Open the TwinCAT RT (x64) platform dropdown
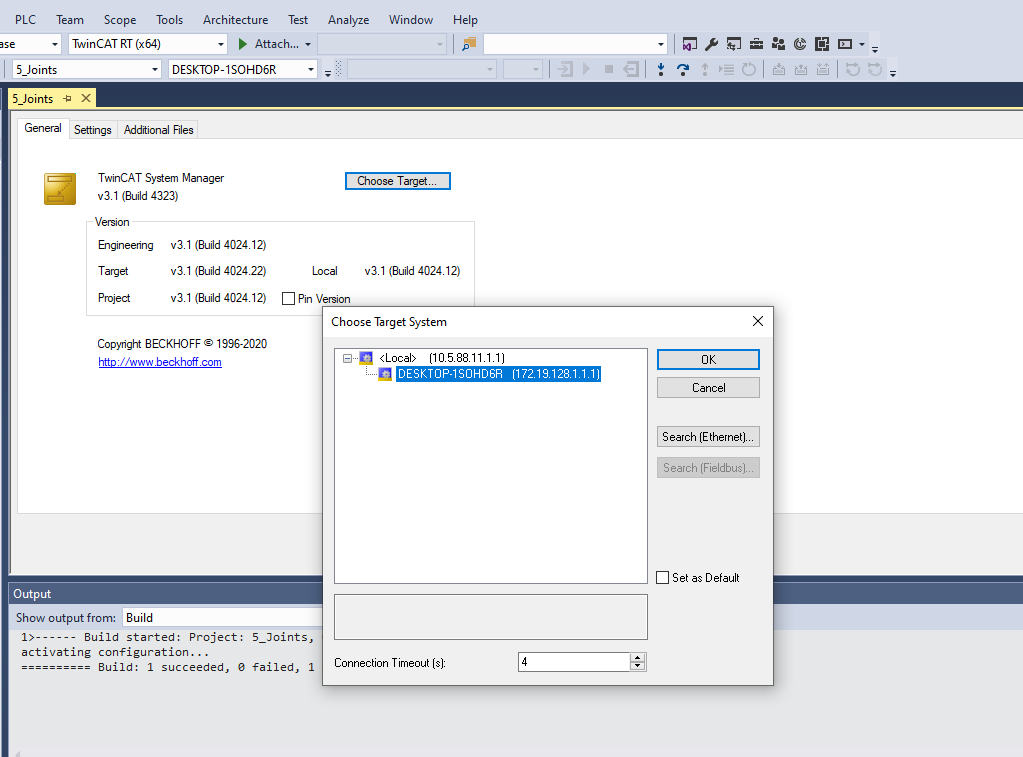Screen dimensions: 1023x757 tap(221, 44)
